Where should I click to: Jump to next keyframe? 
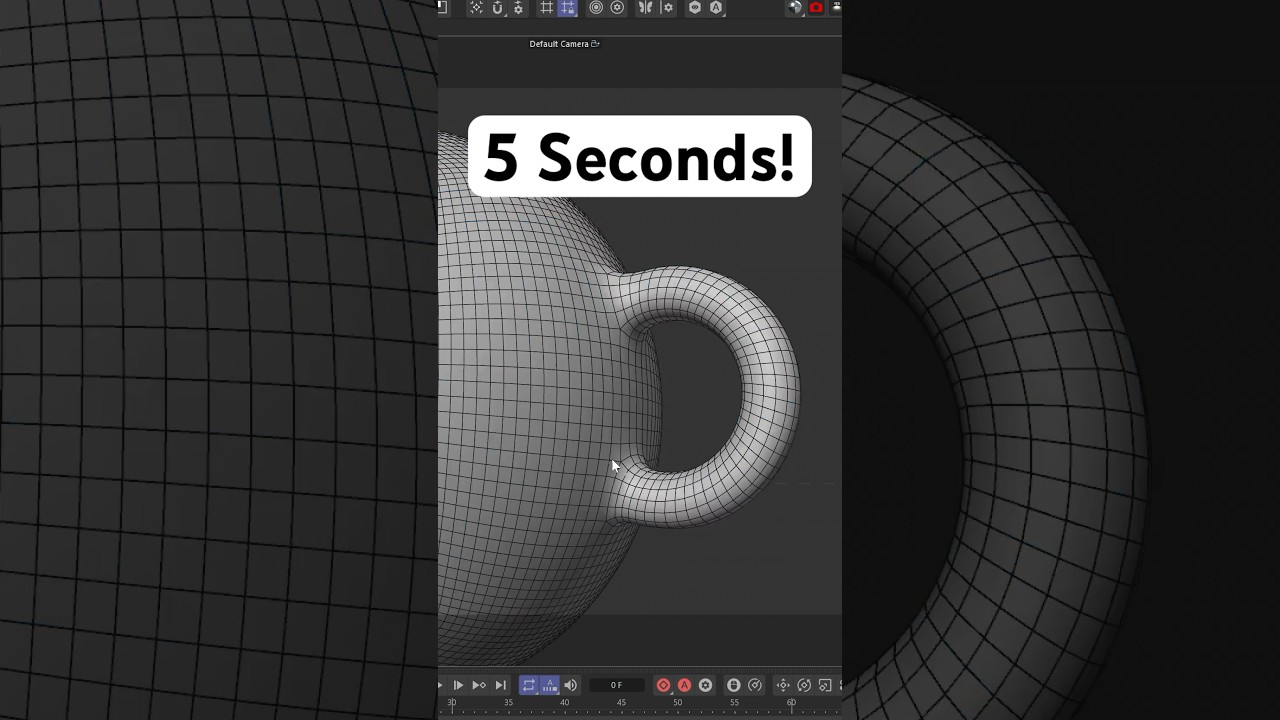[479, 685]
